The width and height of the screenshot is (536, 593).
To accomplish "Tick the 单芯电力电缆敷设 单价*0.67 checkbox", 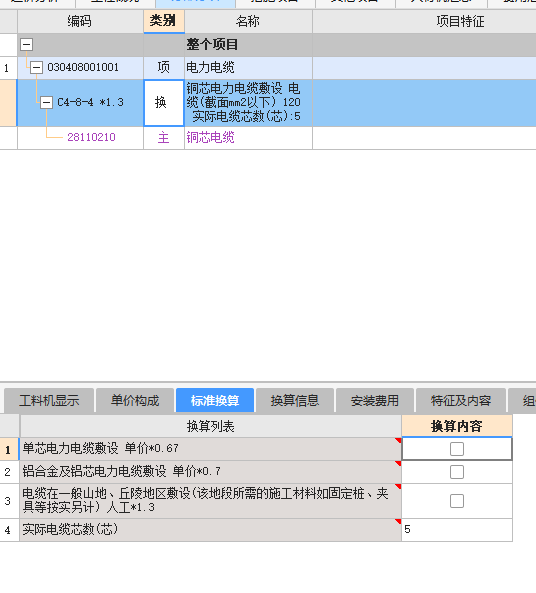I will point(457,449).
